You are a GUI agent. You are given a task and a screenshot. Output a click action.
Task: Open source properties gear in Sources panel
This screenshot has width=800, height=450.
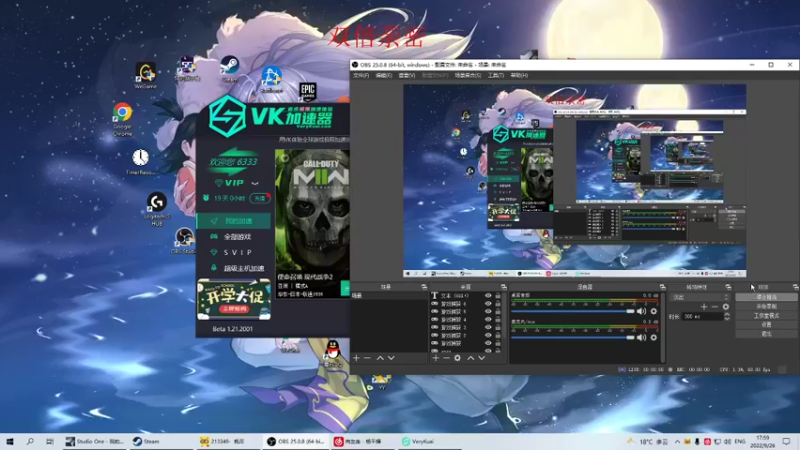(458, 358)
